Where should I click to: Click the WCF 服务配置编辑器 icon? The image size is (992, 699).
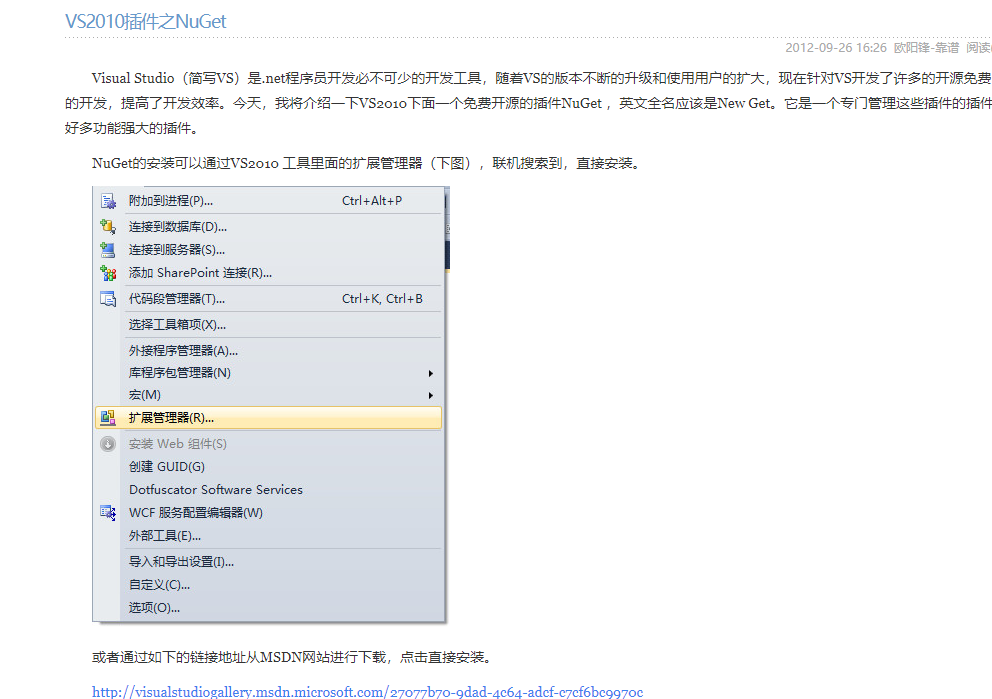pos(107,512)
